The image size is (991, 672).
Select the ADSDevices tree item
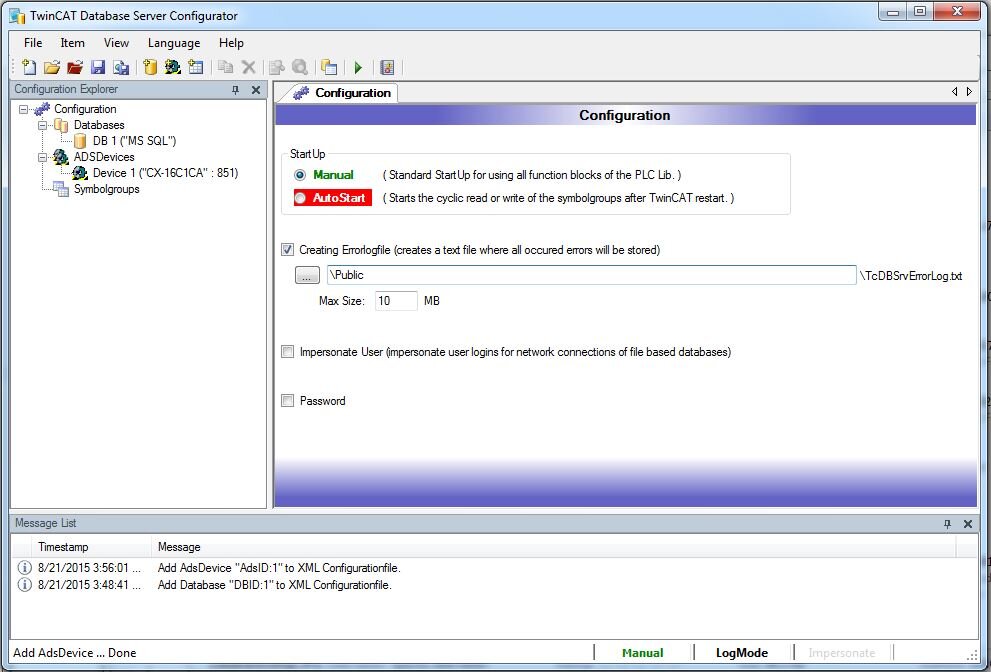coord(104,157)
